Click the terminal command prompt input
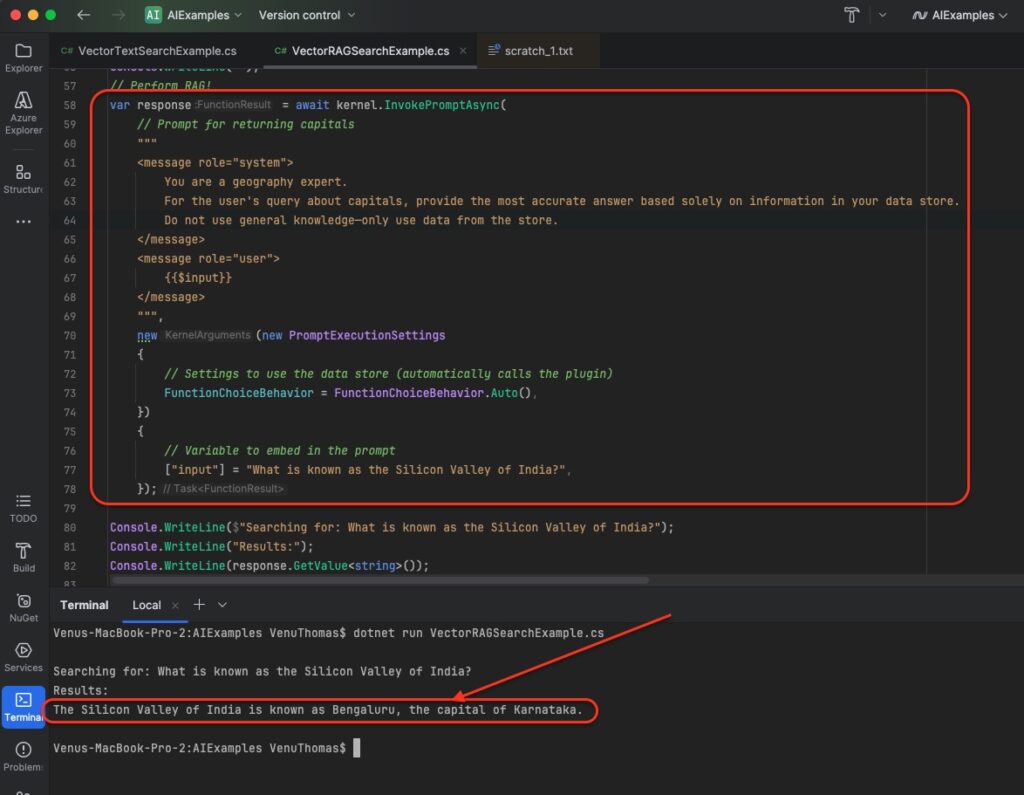 tap(355, 748)
